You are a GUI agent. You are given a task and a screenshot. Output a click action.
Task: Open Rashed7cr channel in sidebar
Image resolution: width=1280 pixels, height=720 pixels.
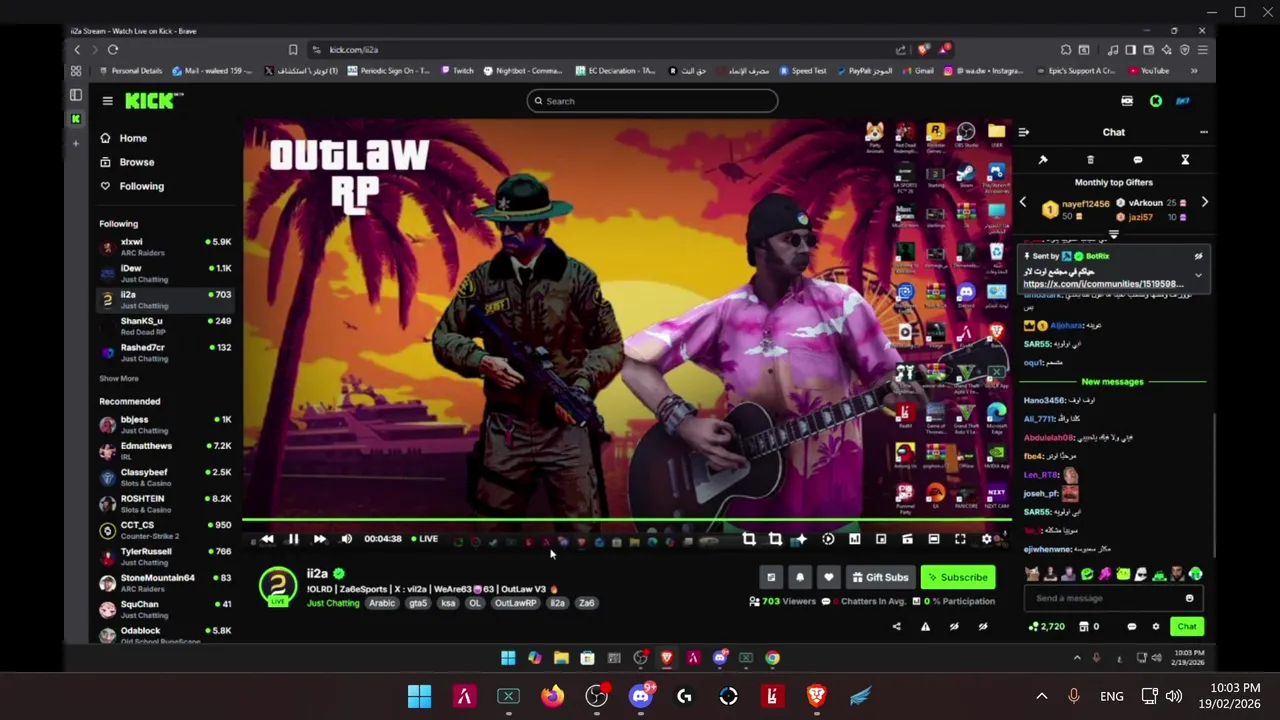166,352
